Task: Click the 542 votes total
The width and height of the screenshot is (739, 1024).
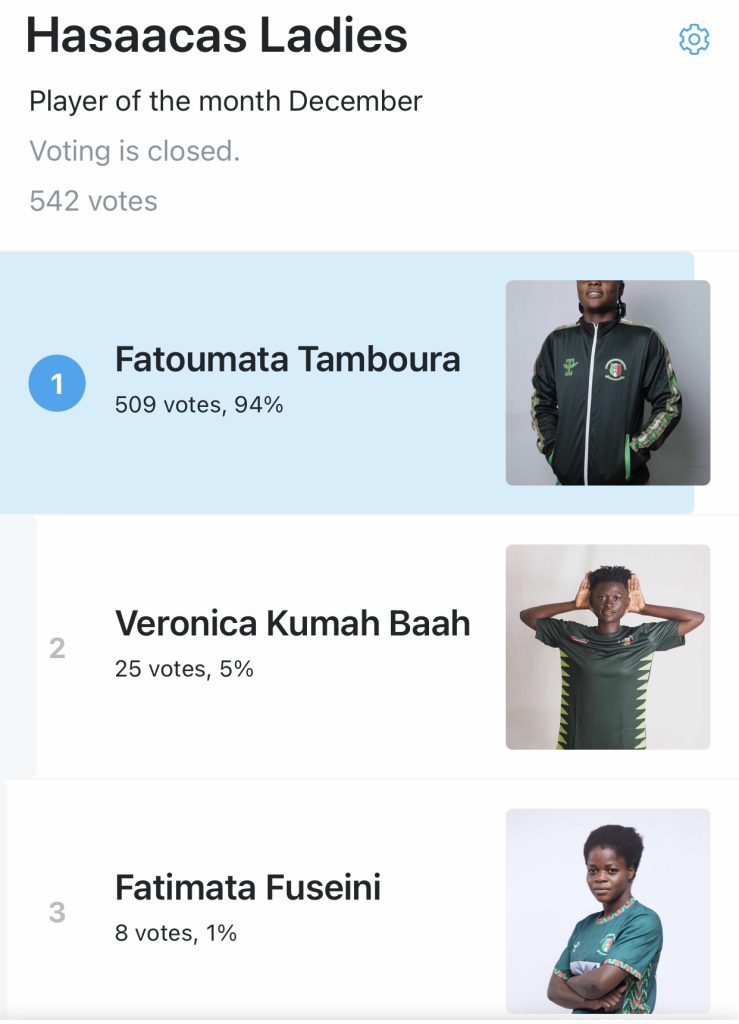Action: click(x=93, y=201)
